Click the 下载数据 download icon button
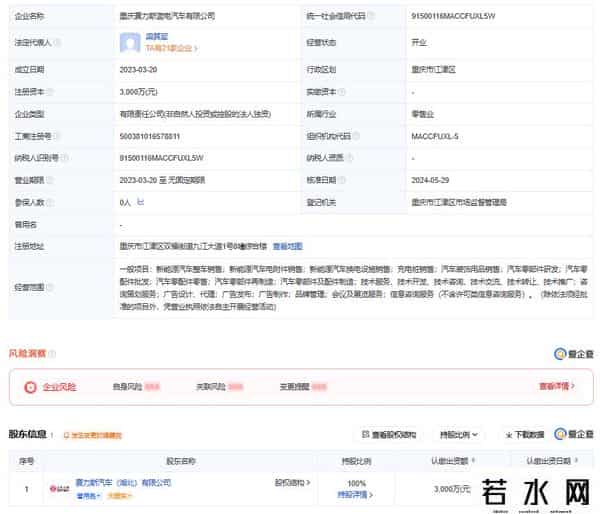Screen dimensions: 600x514 523,435
